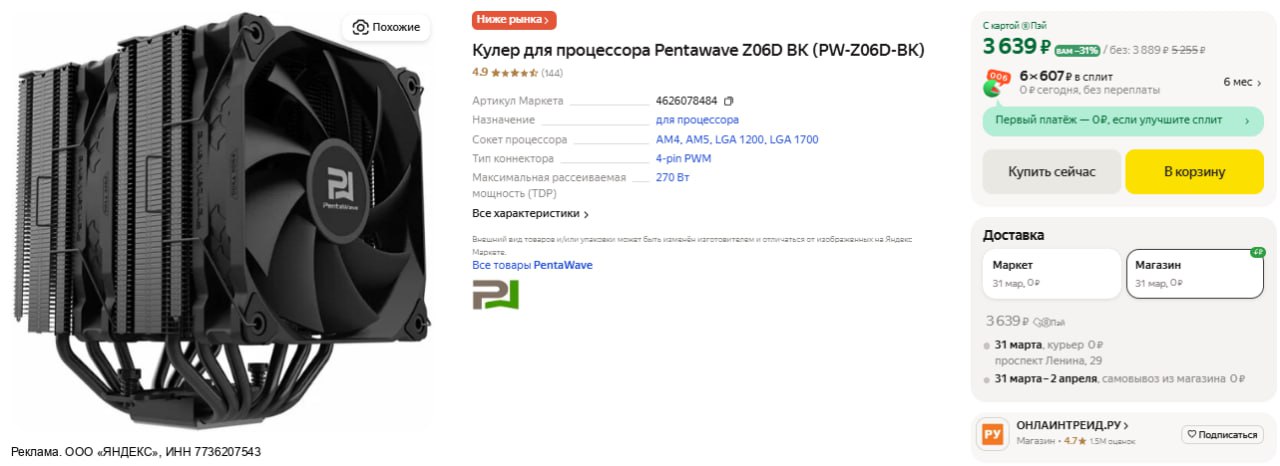Copy the Артикул Маркета number with the copy icon

(729, 101)
